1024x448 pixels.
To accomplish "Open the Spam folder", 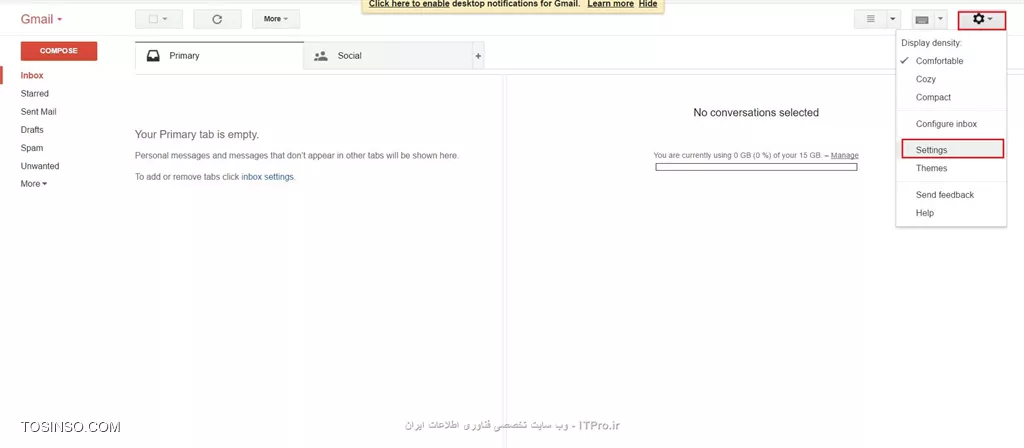I will tap(31, 148).
